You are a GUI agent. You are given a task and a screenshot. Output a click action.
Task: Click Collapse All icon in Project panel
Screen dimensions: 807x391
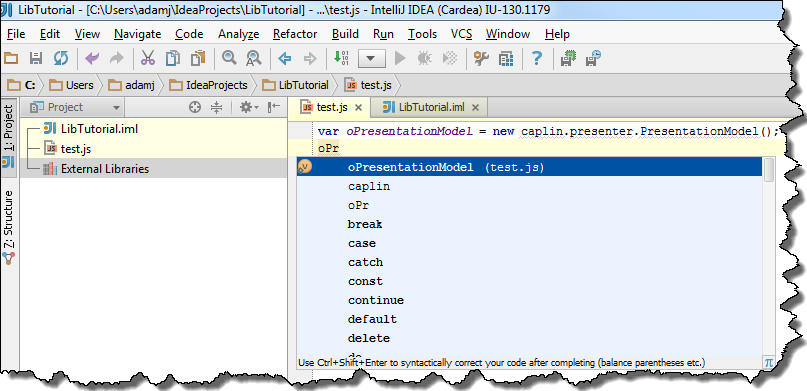217,107
